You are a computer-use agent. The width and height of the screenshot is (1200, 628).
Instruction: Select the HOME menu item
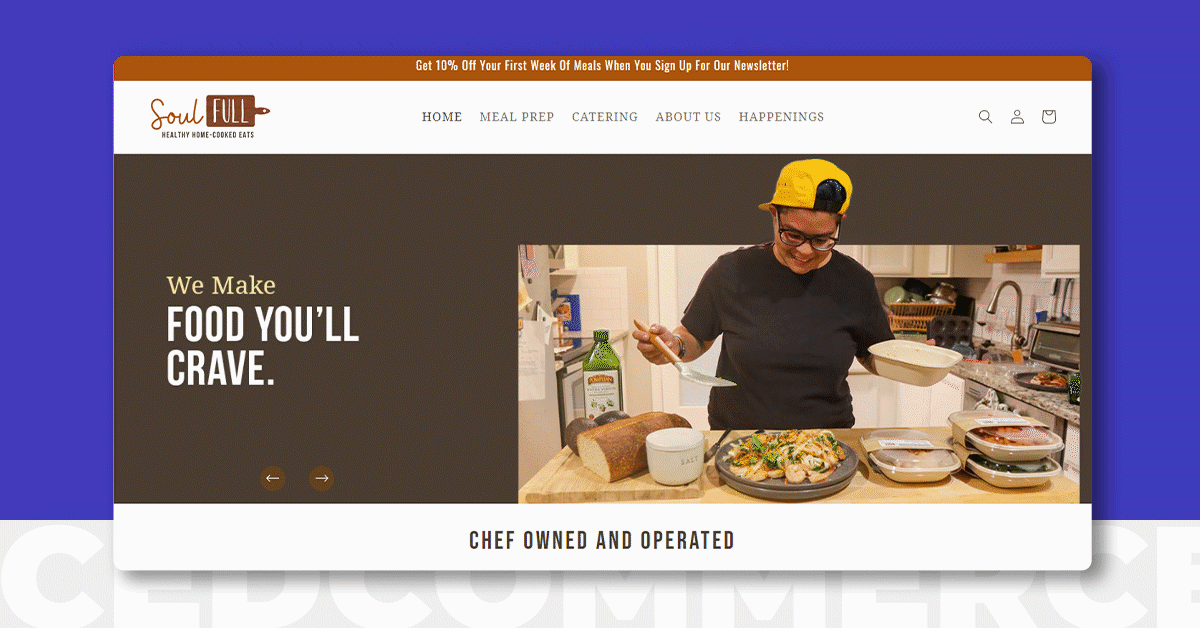(x=442, y=117)
